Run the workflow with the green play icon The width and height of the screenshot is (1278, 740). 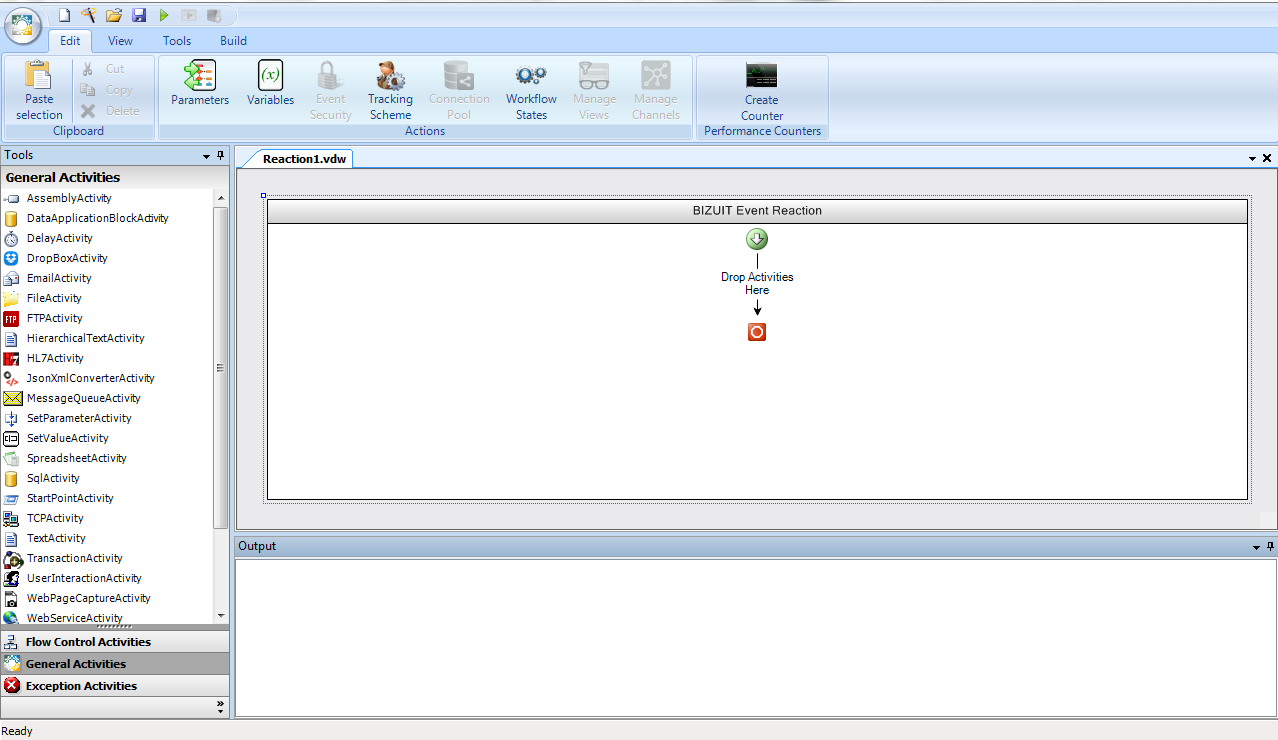(164, 15)
